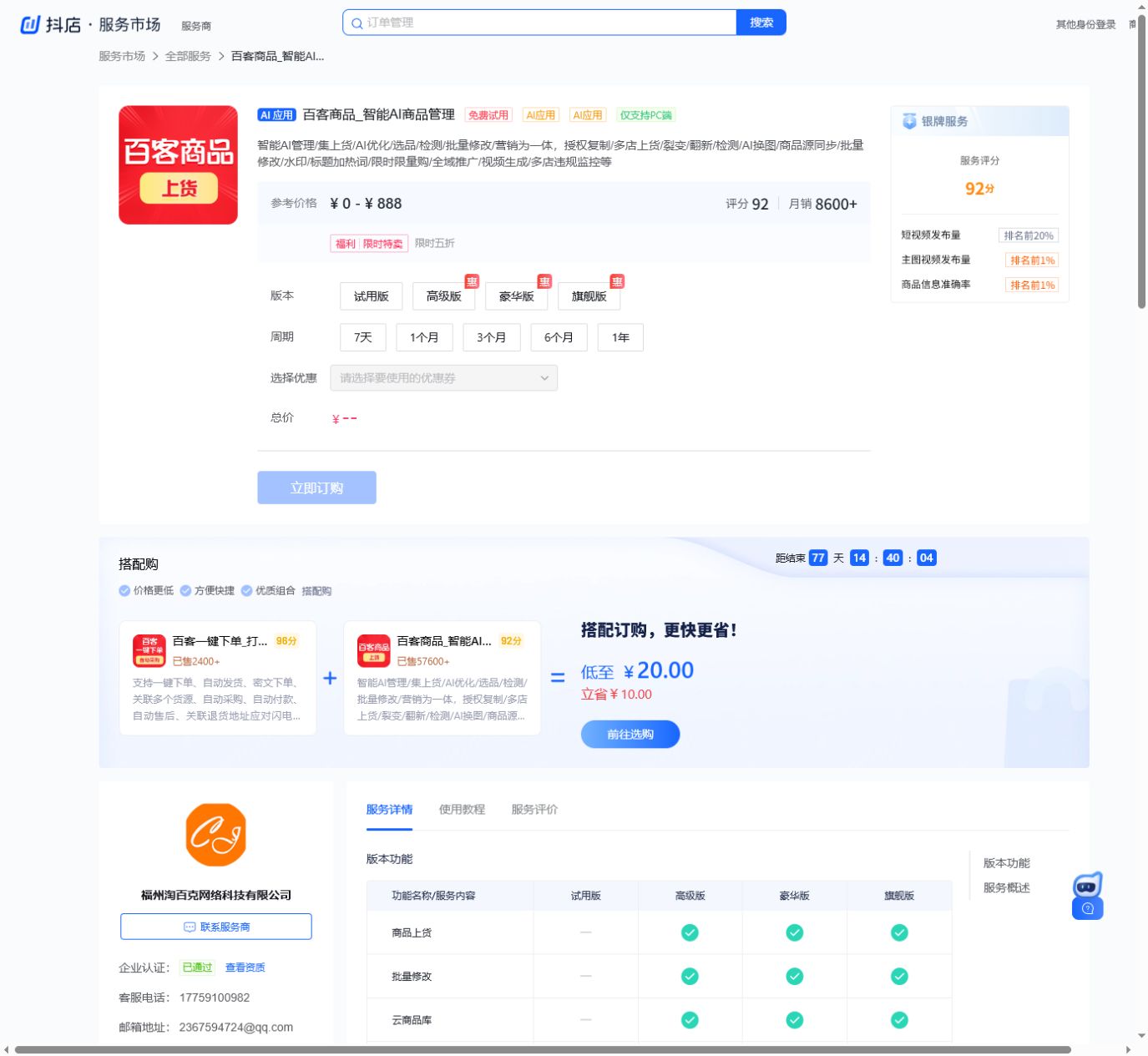Click 高级版 checkmark in 云商品库 row
Image resolution: width=1148 pixels, height=1056 pixels.
click(x=690, y=1019)
